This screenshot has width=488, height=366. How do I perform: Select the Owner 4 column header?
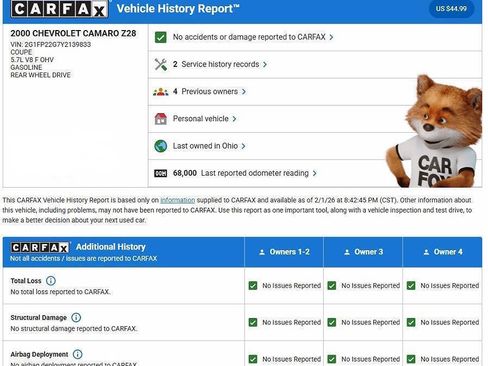coord(442,252)
